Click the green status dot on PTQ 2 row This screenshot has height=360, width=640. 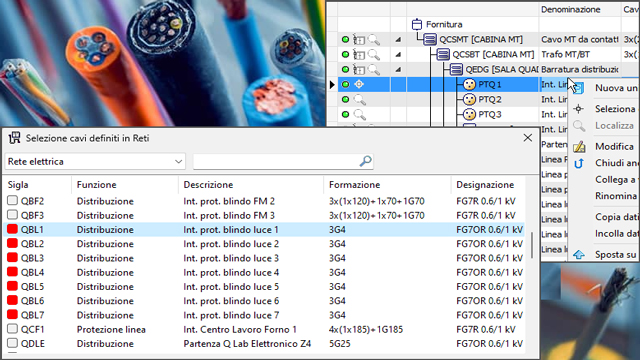click(345, 99)
